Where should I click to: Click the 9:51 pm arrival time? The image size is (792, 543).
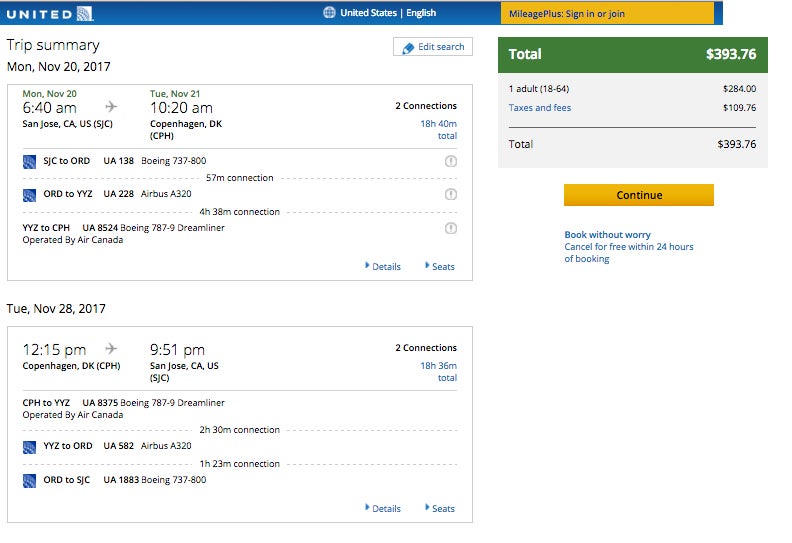click(x=177, y=350)
